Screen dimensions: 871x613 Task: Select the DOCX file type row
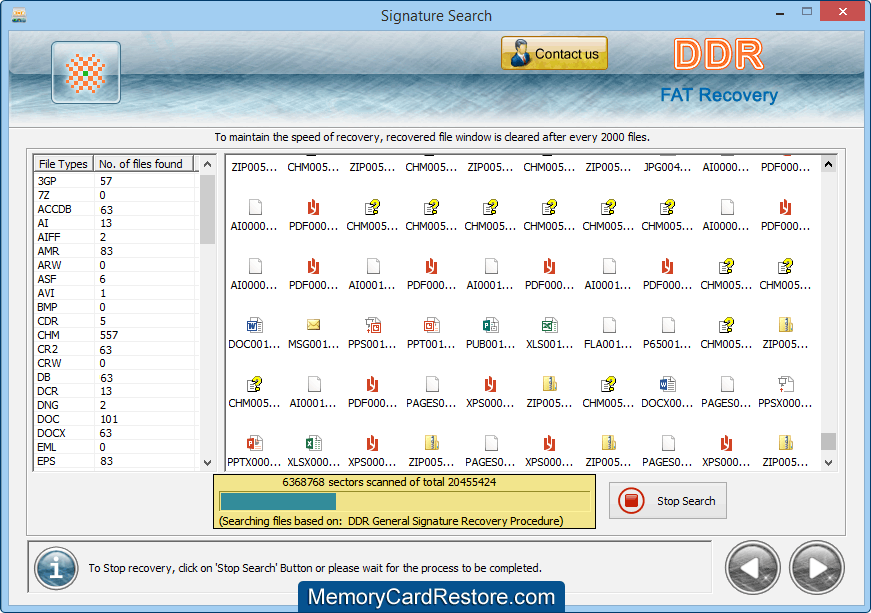click(x=116, y=433)
